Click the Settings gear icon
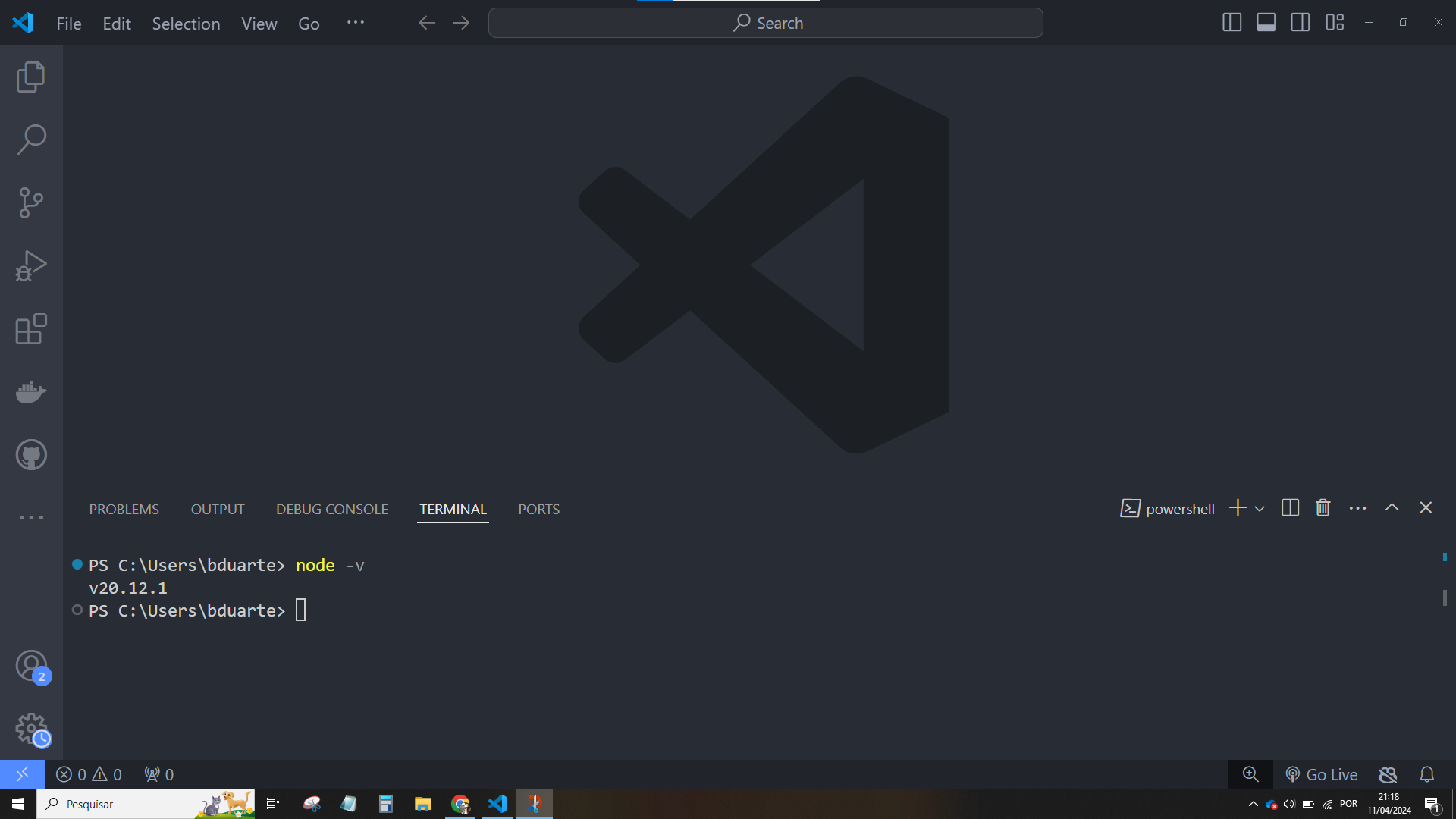This screenshot has height=819, width=1456. tap(31, 729)
